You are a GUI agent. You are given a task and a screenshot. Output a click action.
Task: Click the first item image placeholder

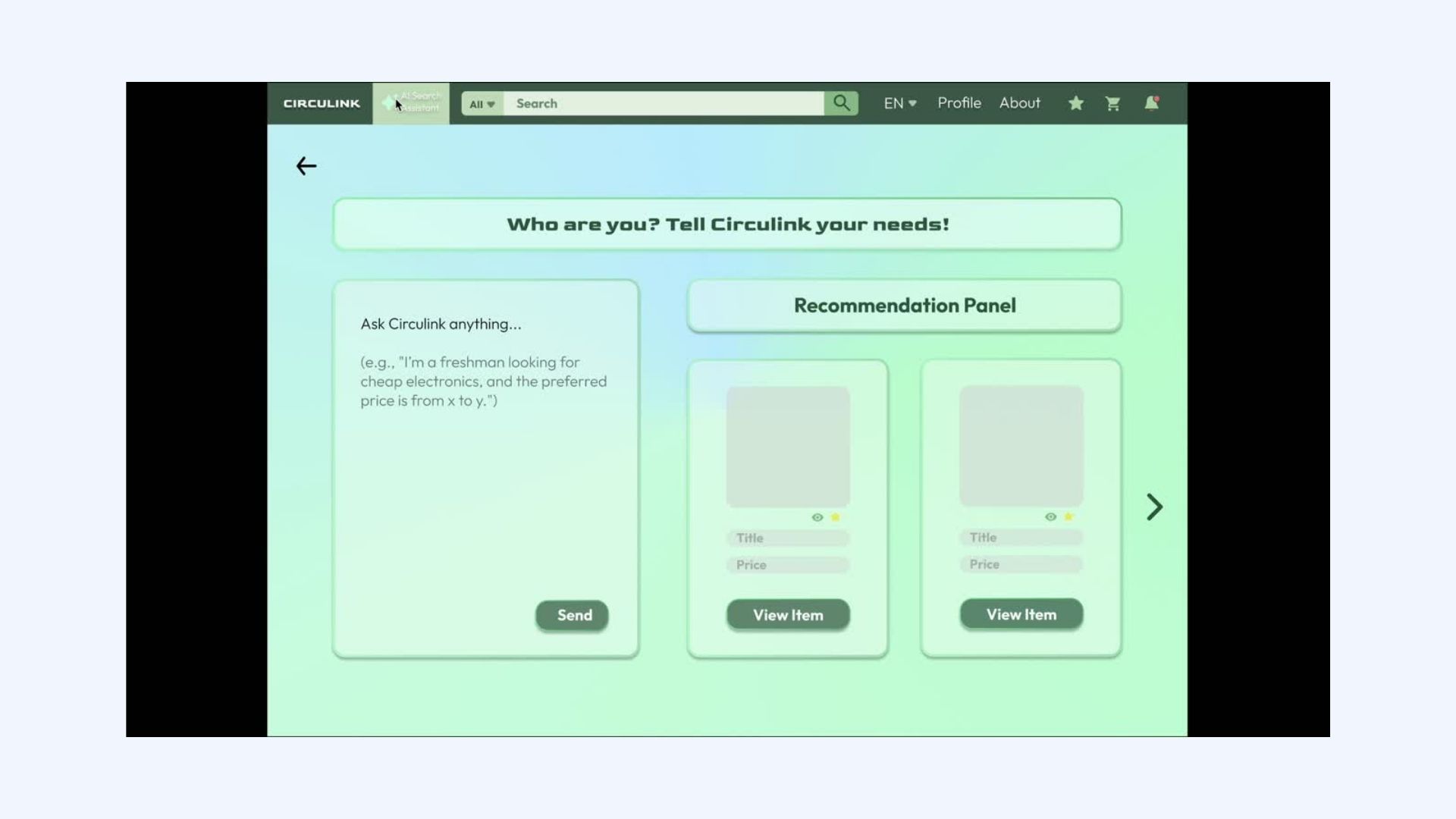pyautogui.click(x=788, y=447)
